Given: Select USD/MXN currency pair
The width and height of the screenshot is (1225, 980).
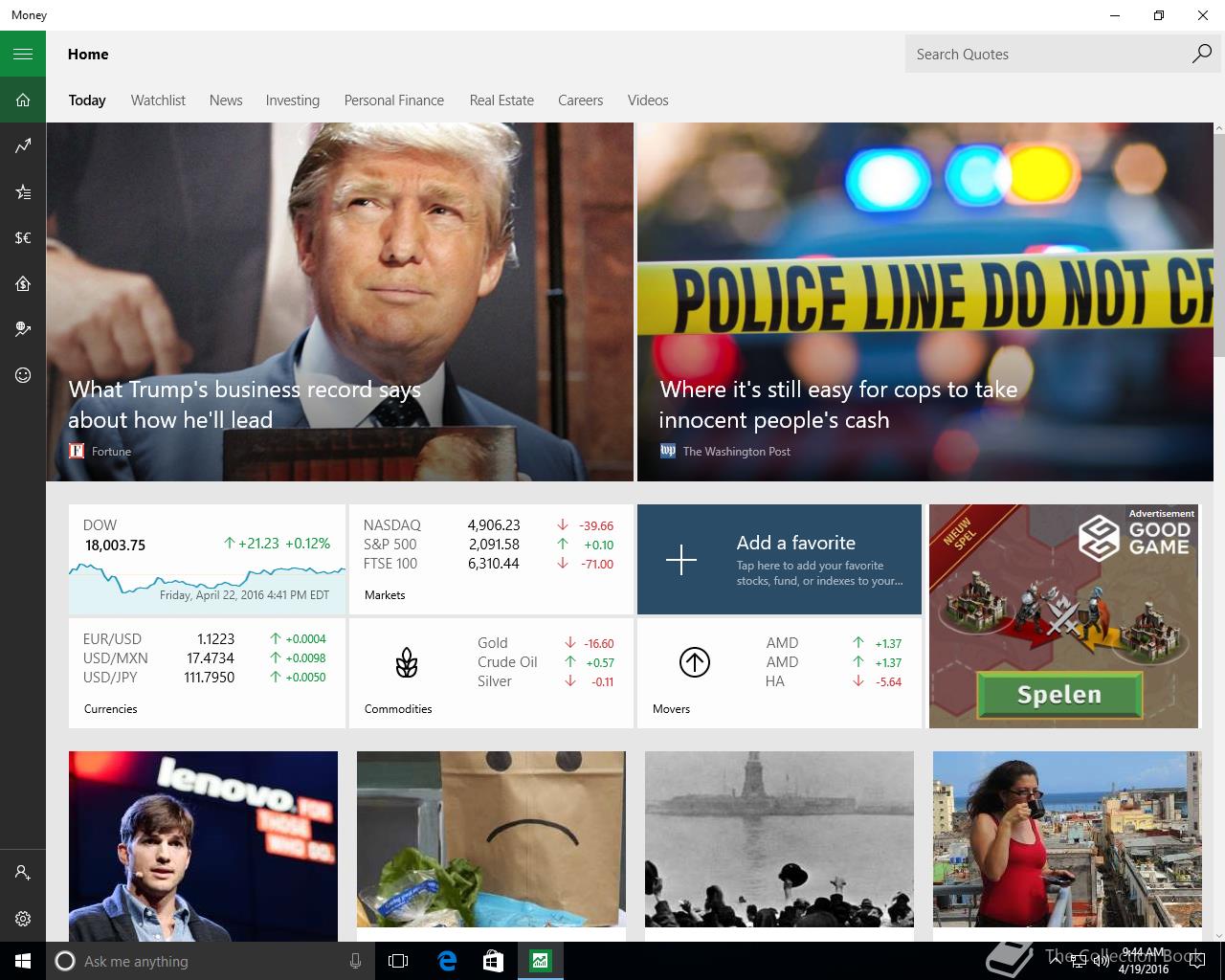Looking at the screenshot, I should pyautogui.click(x=205, y=657).
